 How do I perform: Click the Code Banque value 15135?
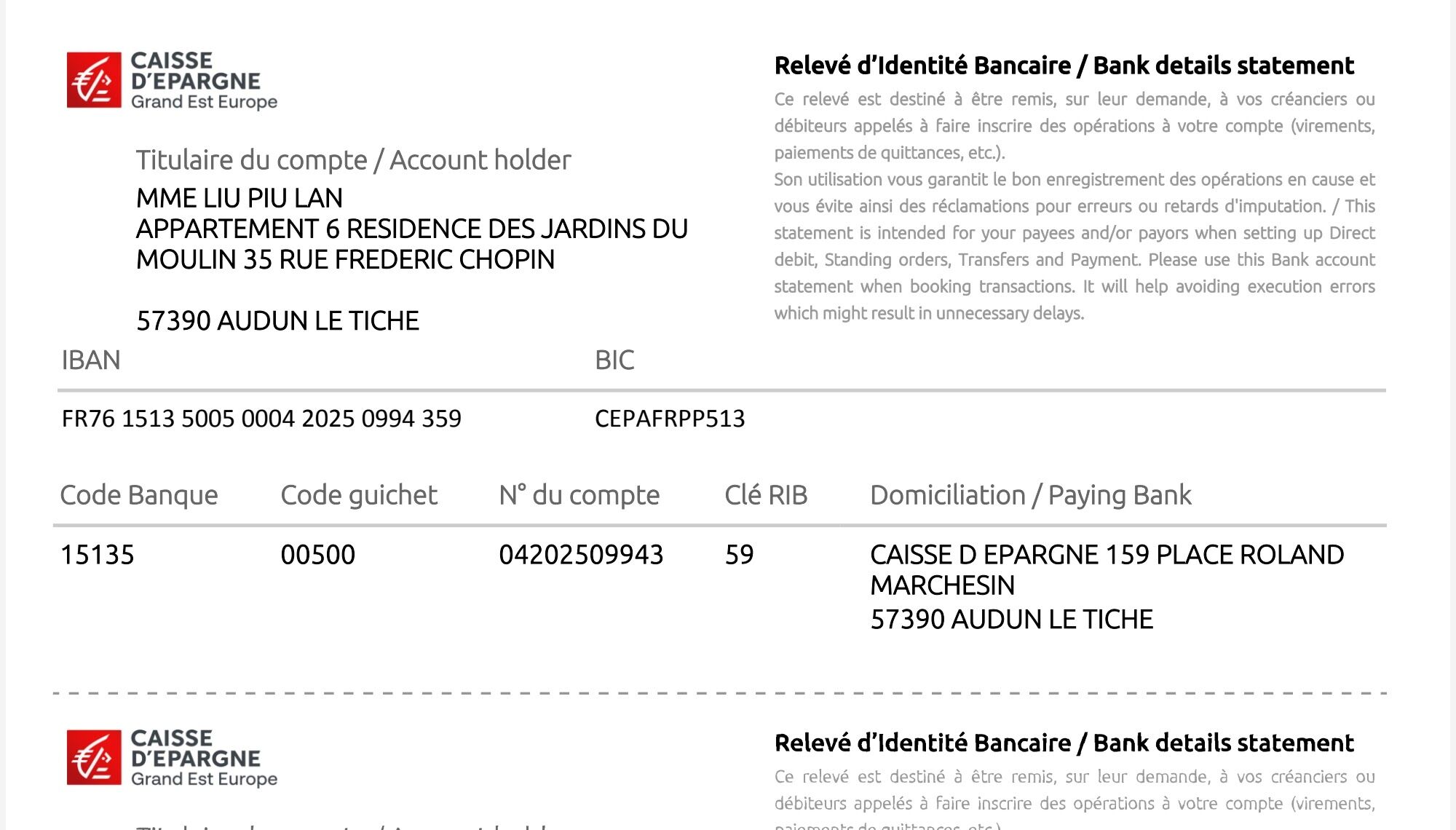[98, 555]
